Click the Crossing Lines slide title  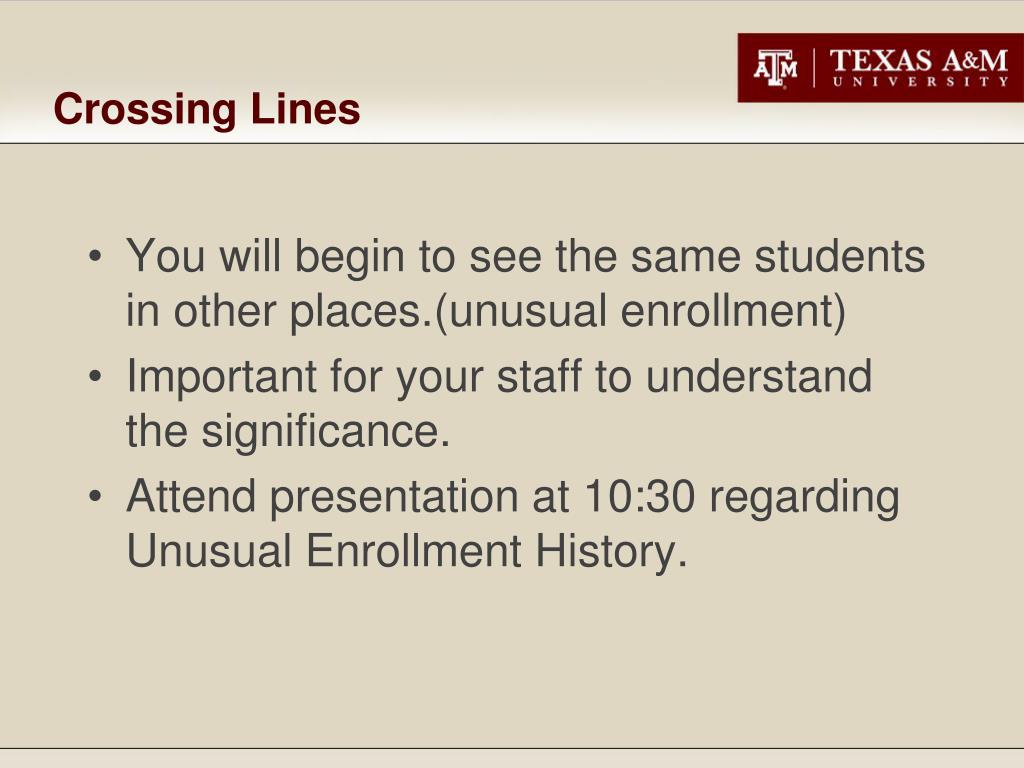point(207,108)
